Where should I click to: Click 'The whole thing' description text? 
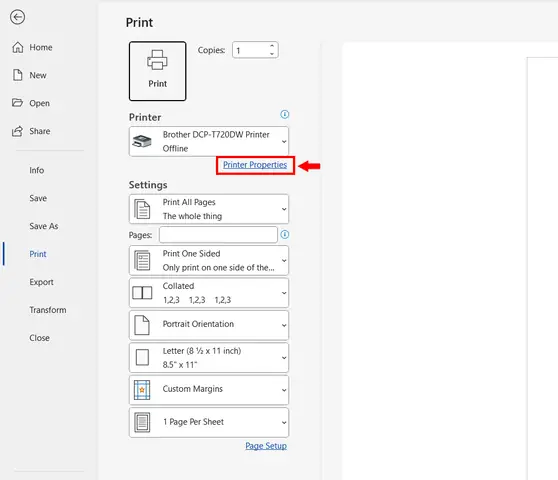(x=192, y=216)
